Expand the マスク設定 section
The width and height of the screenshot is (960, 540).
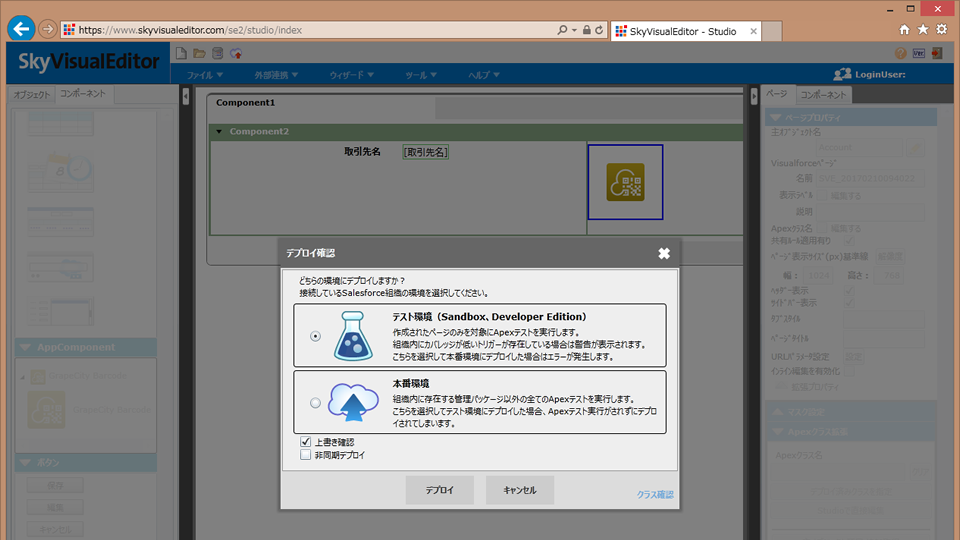click(x=778, y=411)
